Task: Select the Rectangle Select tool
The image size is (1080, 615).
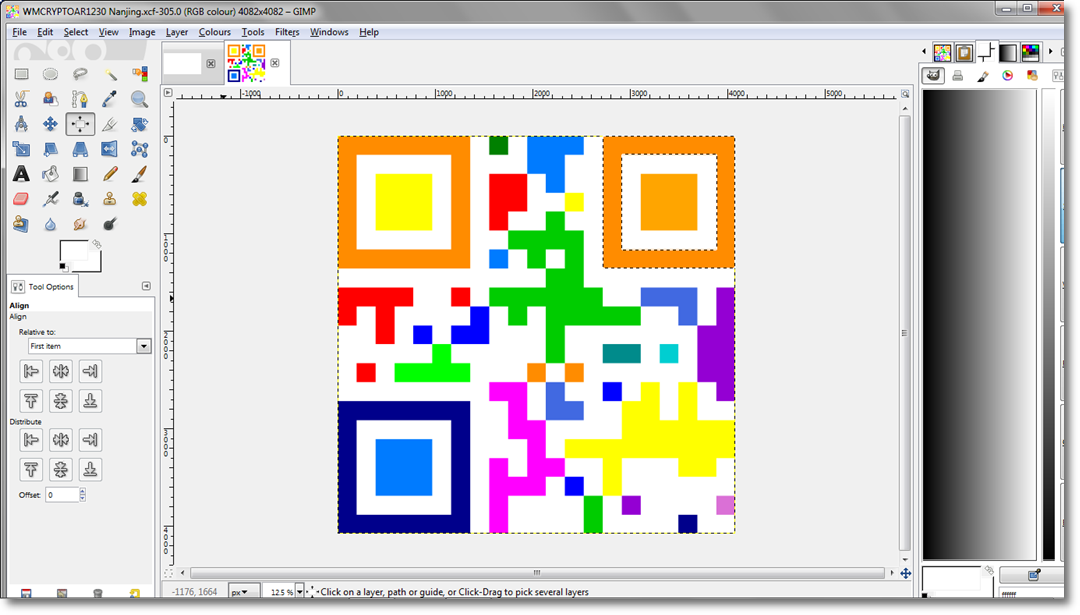Action: pyautogui.click(x=21, y=74)
